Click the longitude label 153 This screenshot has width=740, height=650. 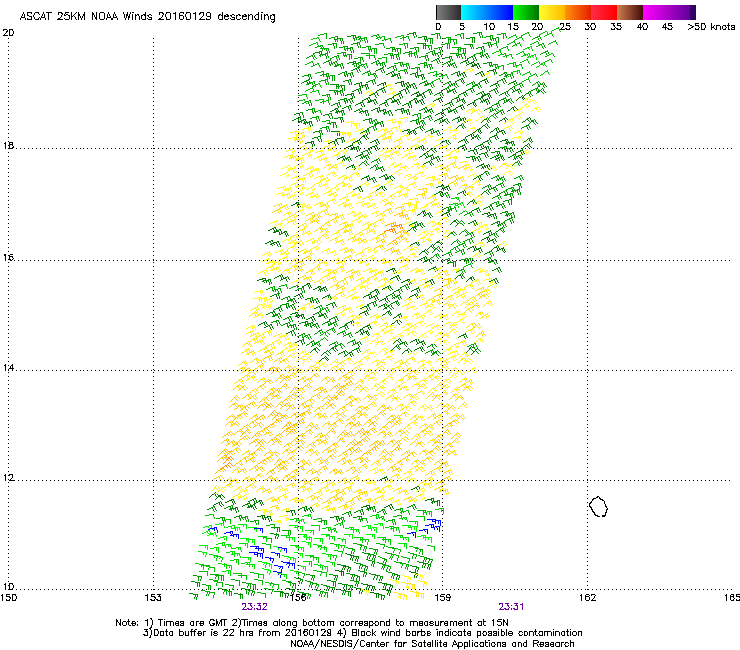(153, 598)
